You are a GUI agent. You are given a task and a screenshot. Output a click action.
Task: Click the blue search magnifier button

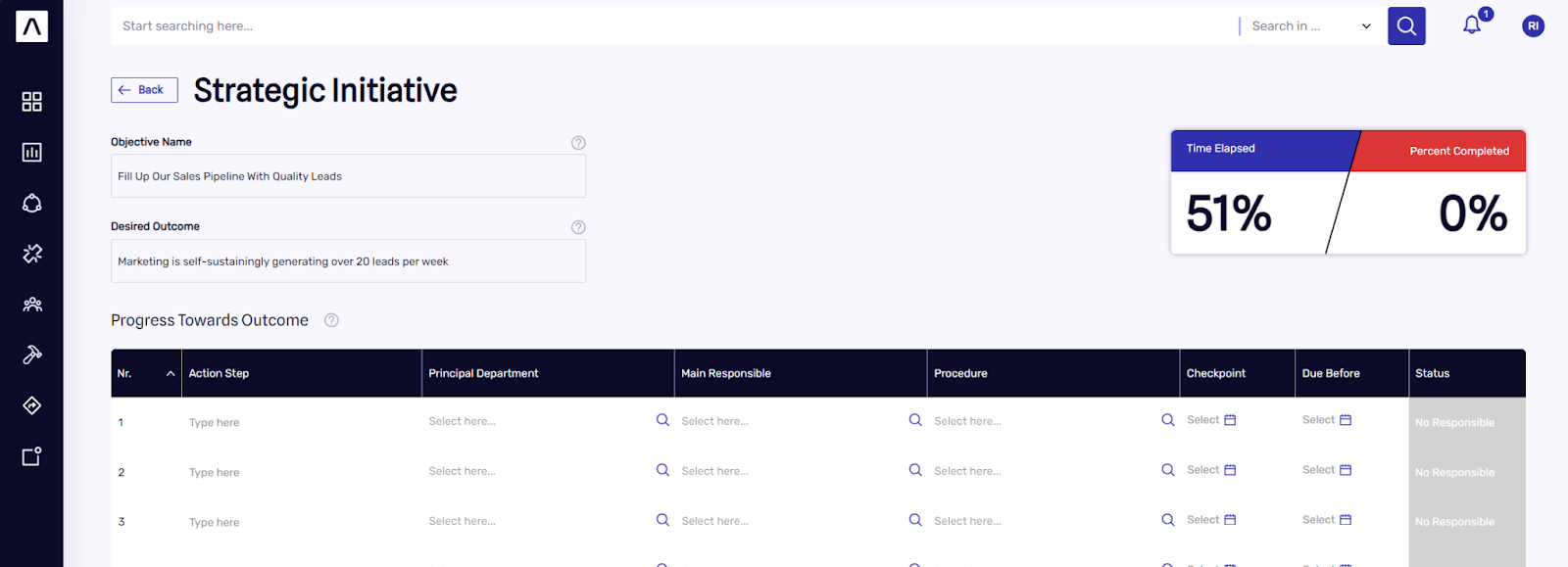coord(1406,26)
